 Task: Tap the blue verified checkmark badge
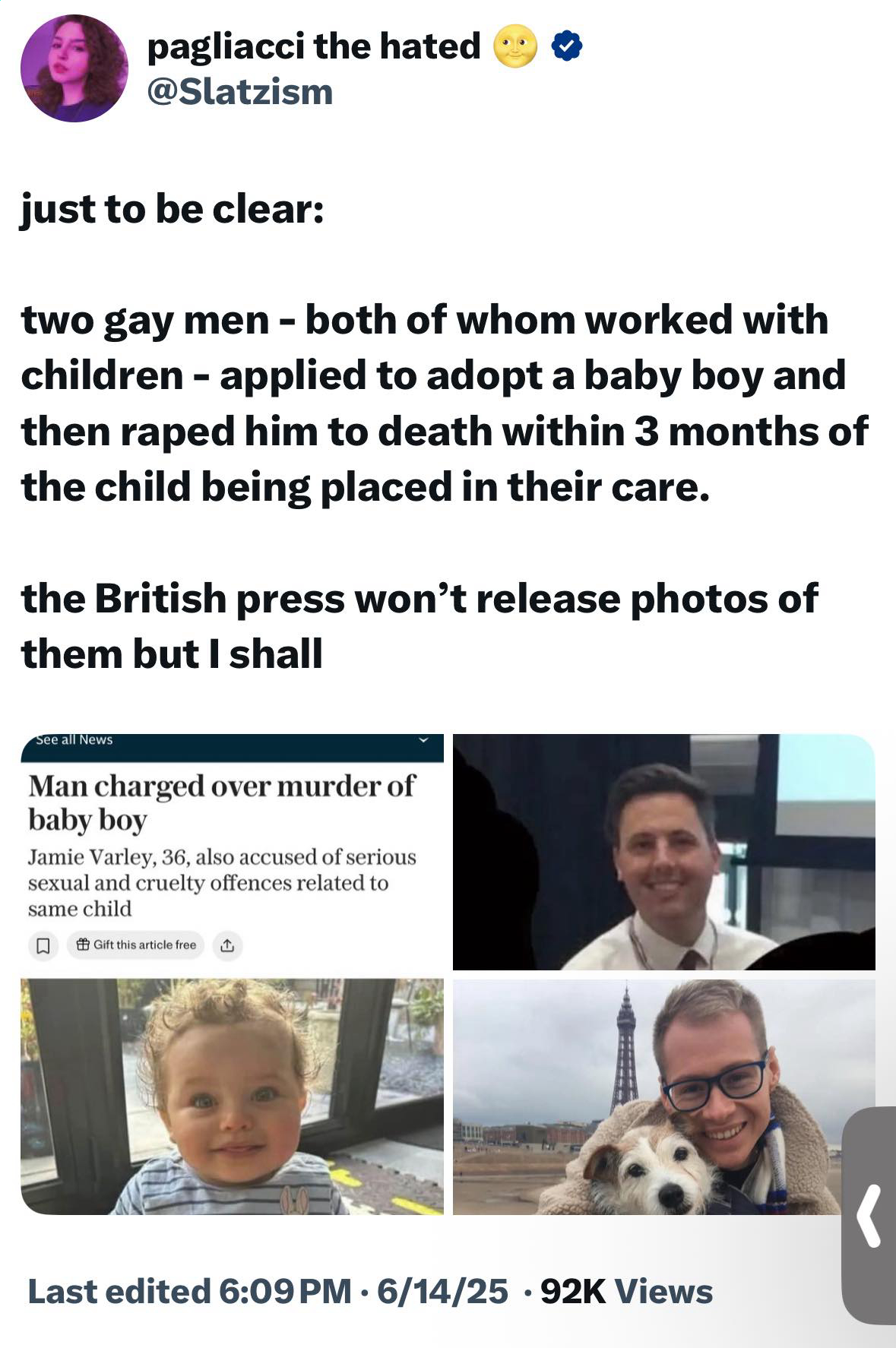tap(565, 47)
